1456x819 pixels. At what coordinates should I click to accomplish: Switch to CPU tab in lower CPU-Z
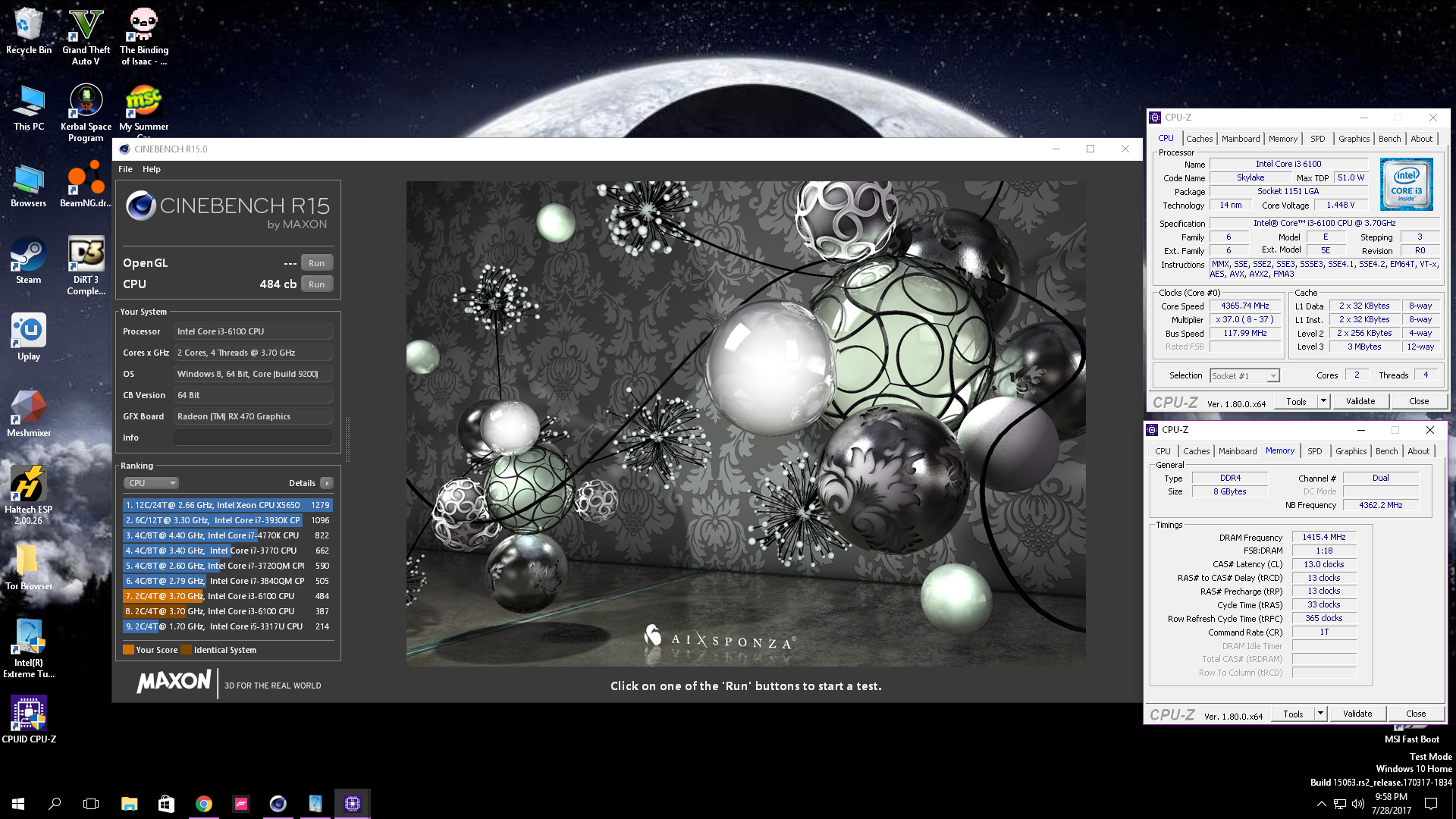[1163, 451]
